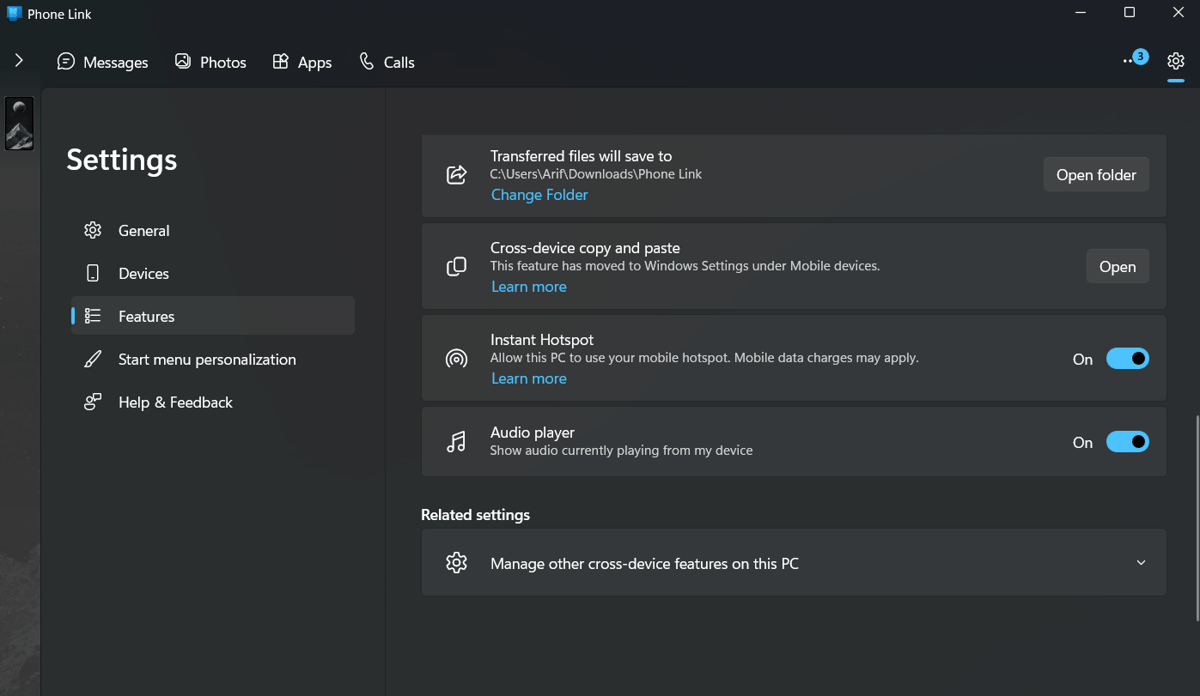This screenshot has width=1200, height=696.
Task: Click the Instant Hotspot signal icon
Action: (456, 359)
